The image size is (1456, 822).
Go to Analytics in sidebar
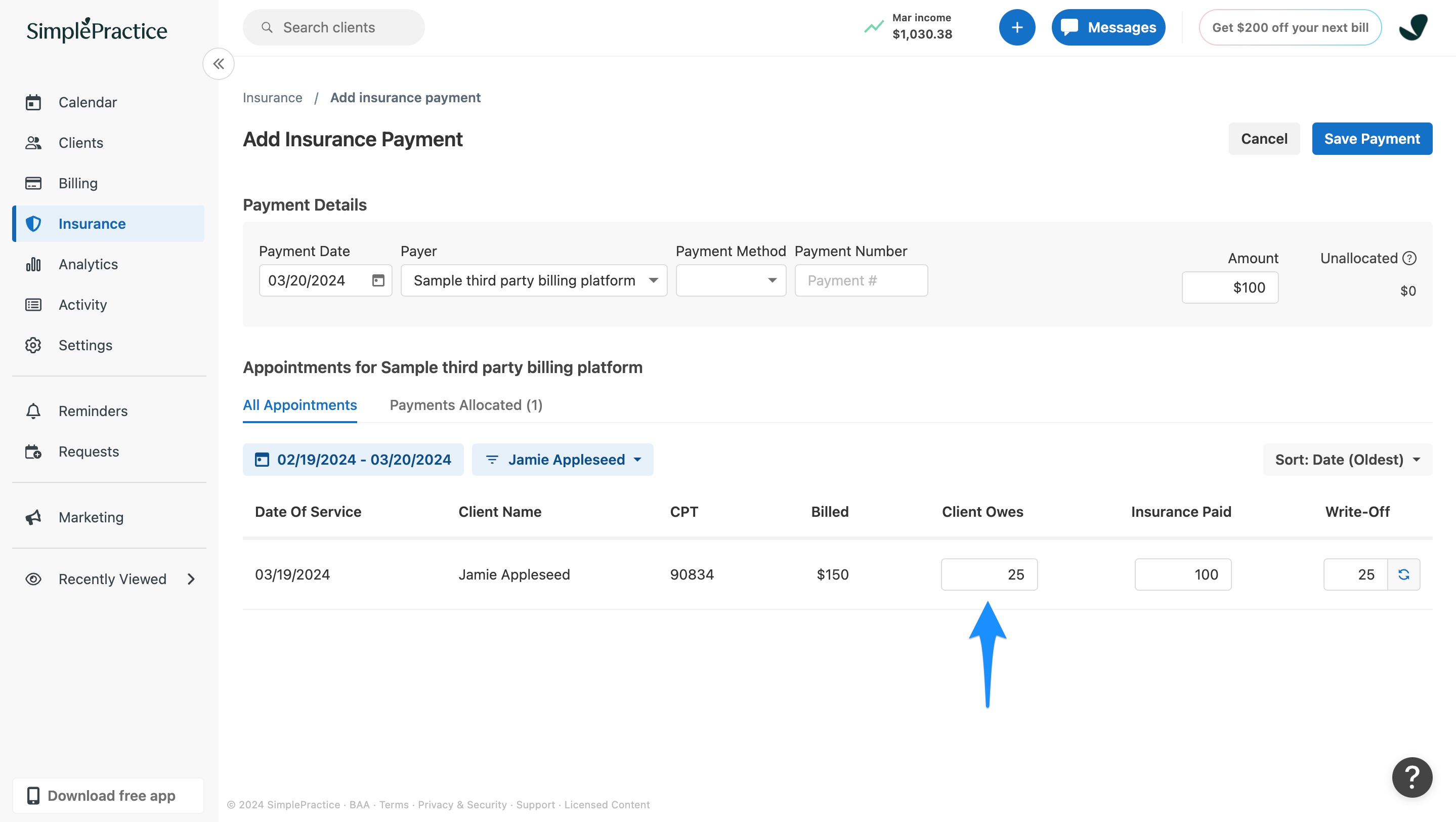coord(109,264)
